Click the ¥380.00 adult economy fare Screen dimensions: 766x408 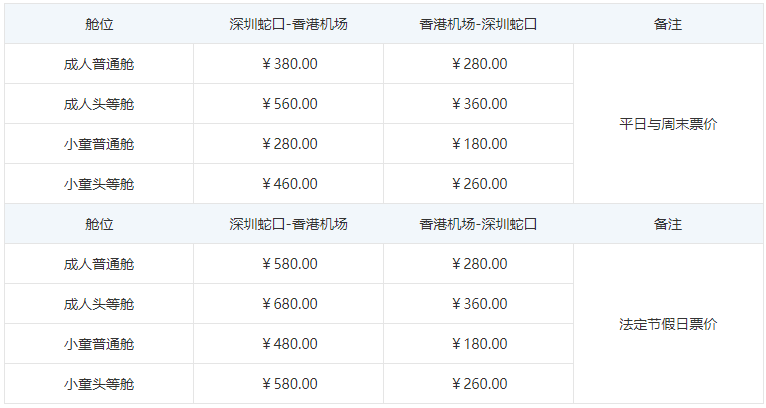(289, 64)
